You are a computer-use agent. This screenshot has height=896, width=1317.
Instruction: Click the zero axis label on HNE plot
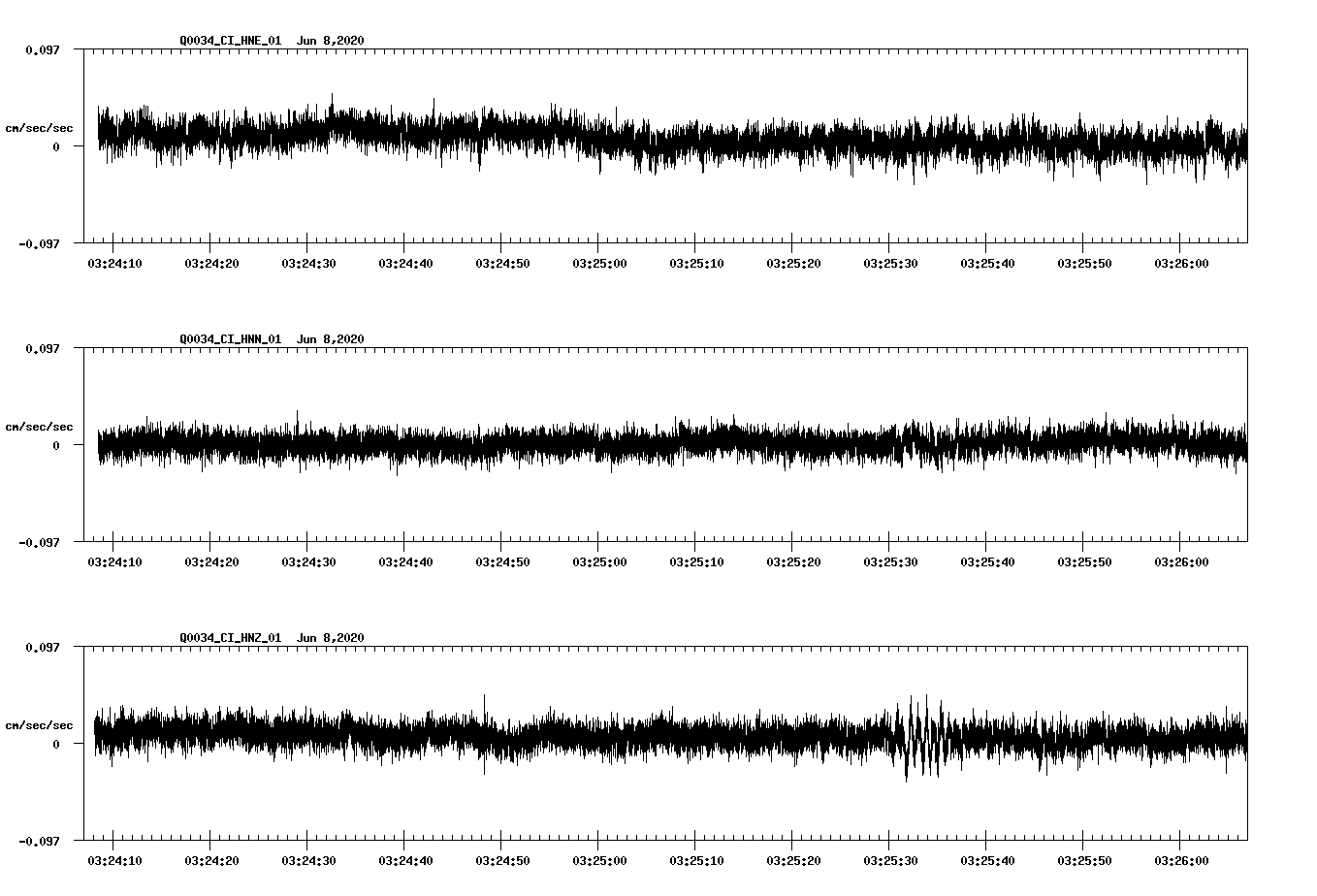pos(56,146)
